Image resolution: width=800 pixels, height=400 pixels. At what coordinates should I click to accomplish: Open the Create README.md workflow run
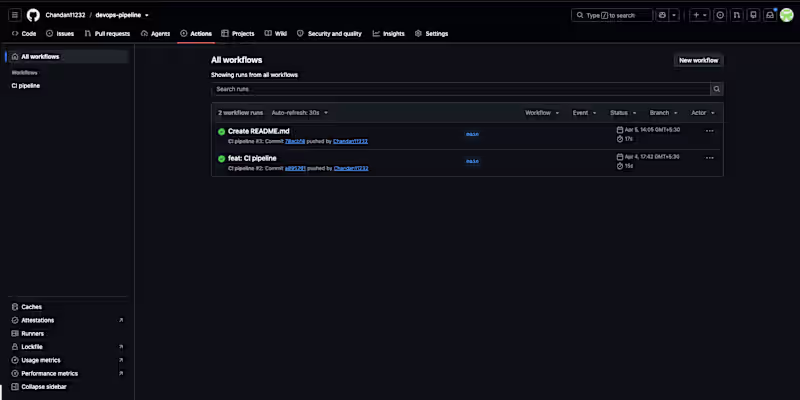point(259,131)
